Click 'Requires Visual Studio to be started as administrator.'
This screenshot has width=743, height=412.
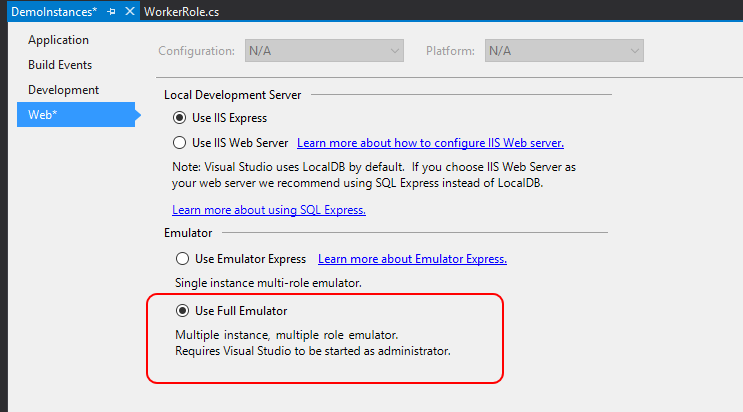313,351
